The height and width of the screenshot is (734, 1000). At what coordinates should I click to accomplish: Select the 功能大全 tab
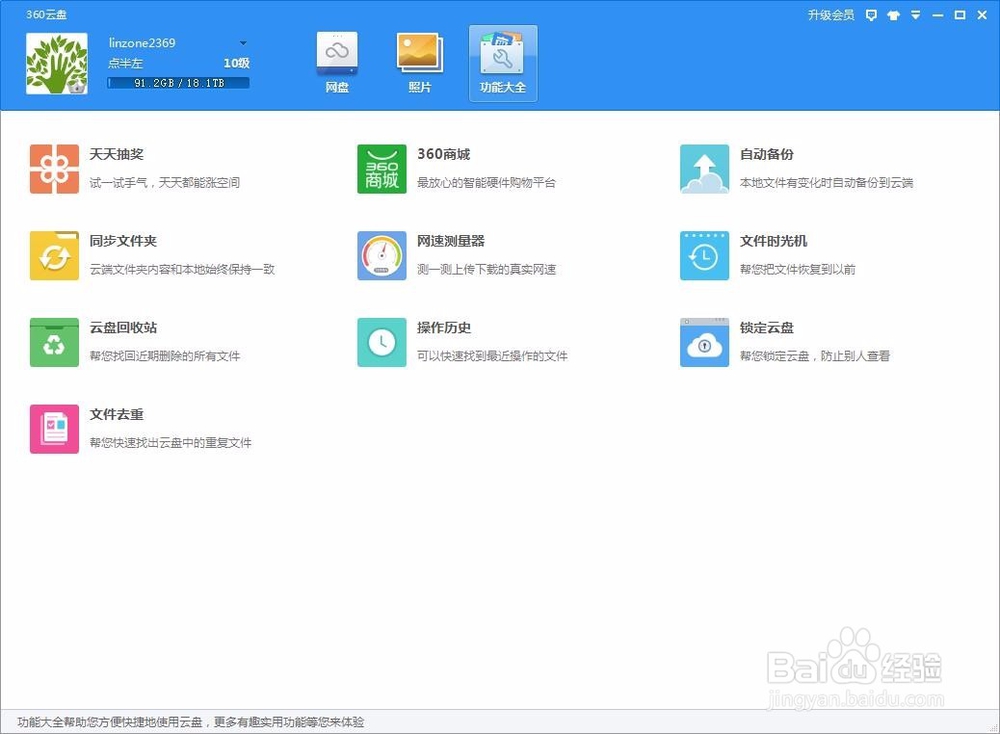coord(503,62)
